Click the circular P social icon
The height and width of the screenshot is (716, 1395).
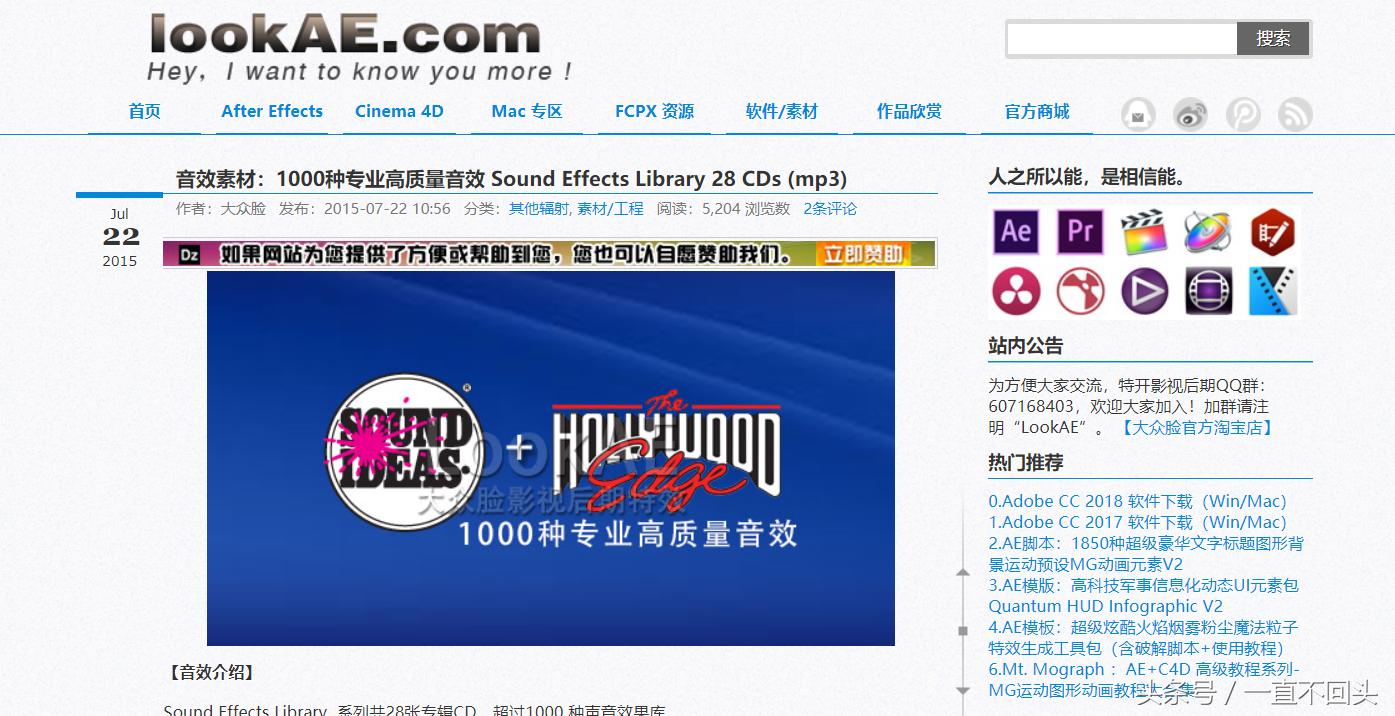(1243, 115)
